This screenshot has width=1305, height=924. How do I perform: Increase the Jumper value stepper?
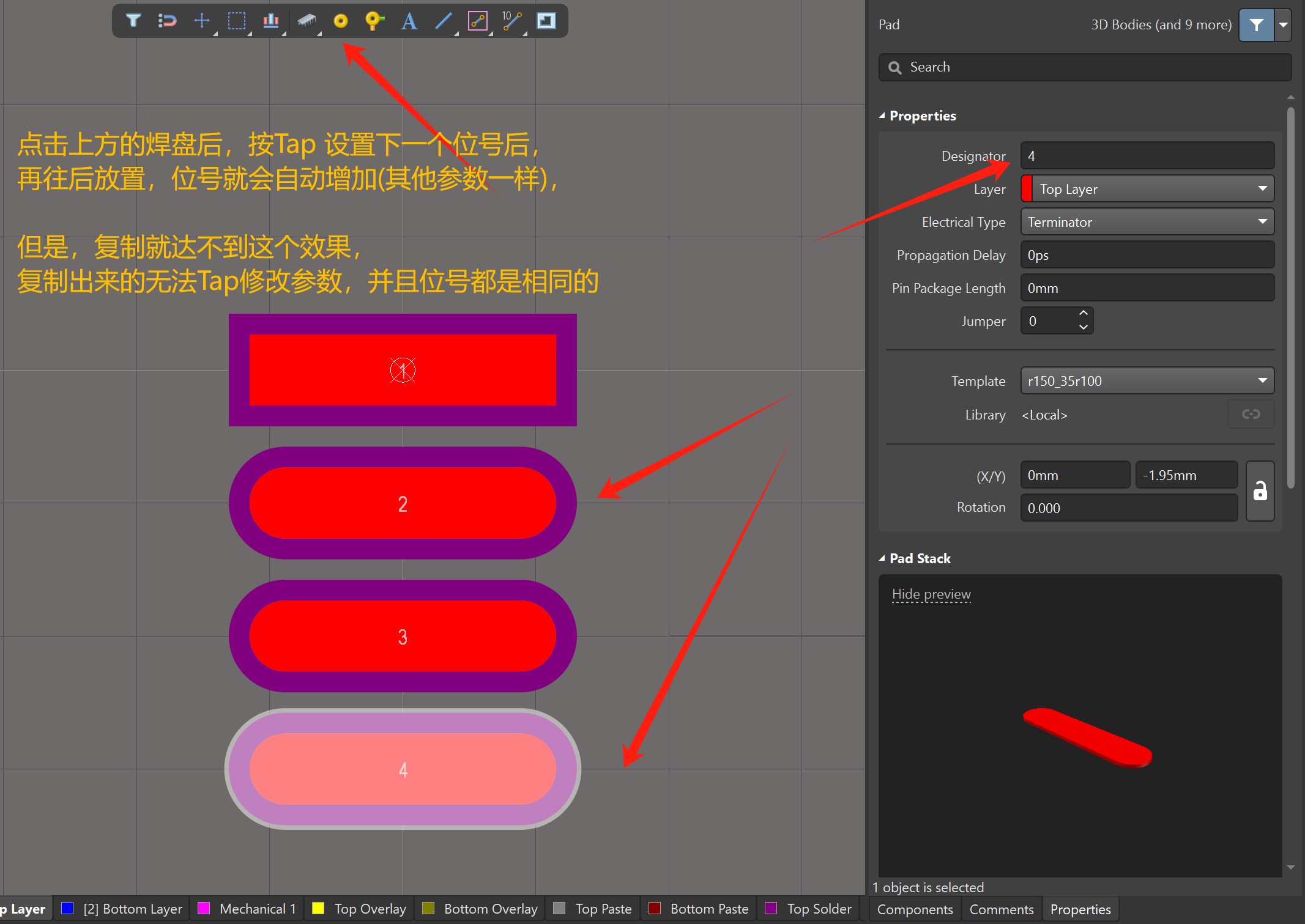tap(1083, 314)
